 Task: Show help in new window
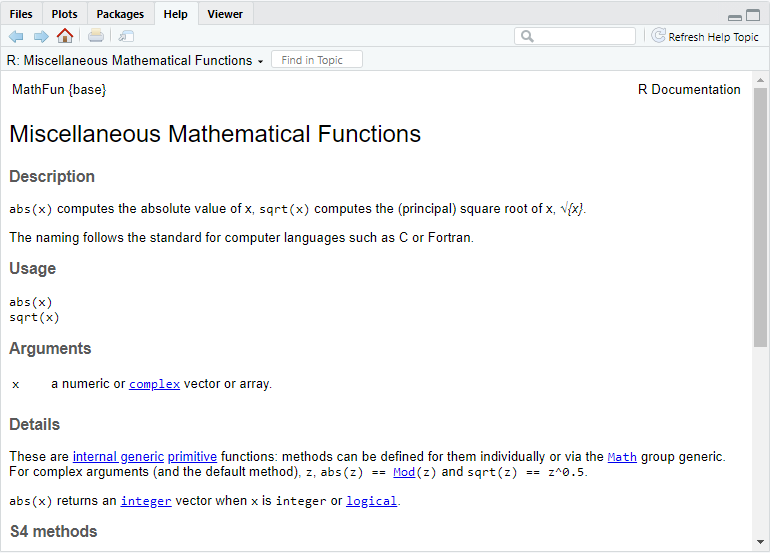point(126,36)
